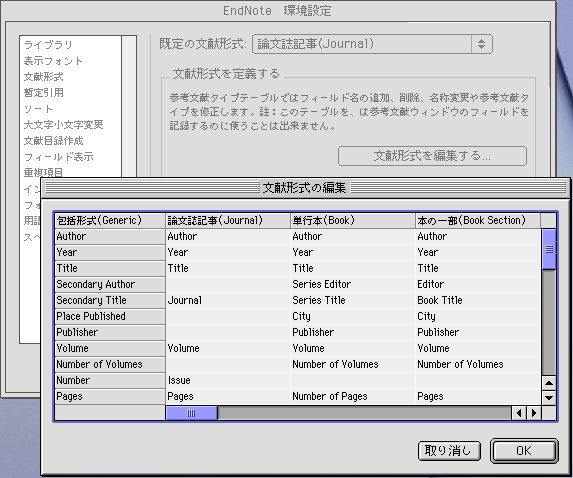Click Author cell in Journal column
Viewport: 573px width, 478px height.
pos(228,236)
